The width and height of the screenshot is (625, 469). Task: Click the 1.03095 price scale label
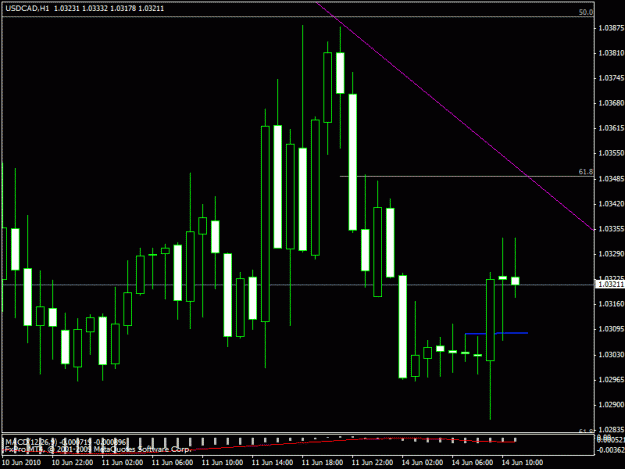[x=611, y=329]
